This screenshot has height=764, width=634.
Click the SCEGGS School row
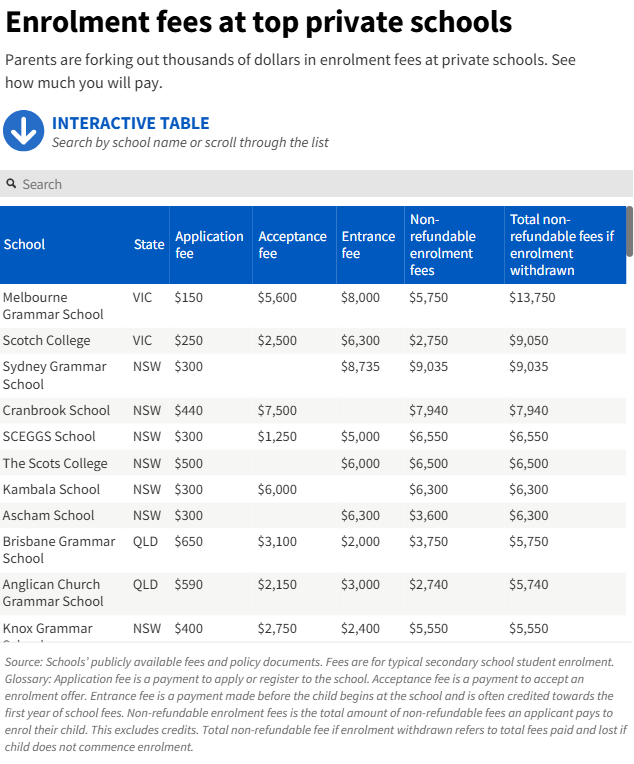(x=49, y=437)
